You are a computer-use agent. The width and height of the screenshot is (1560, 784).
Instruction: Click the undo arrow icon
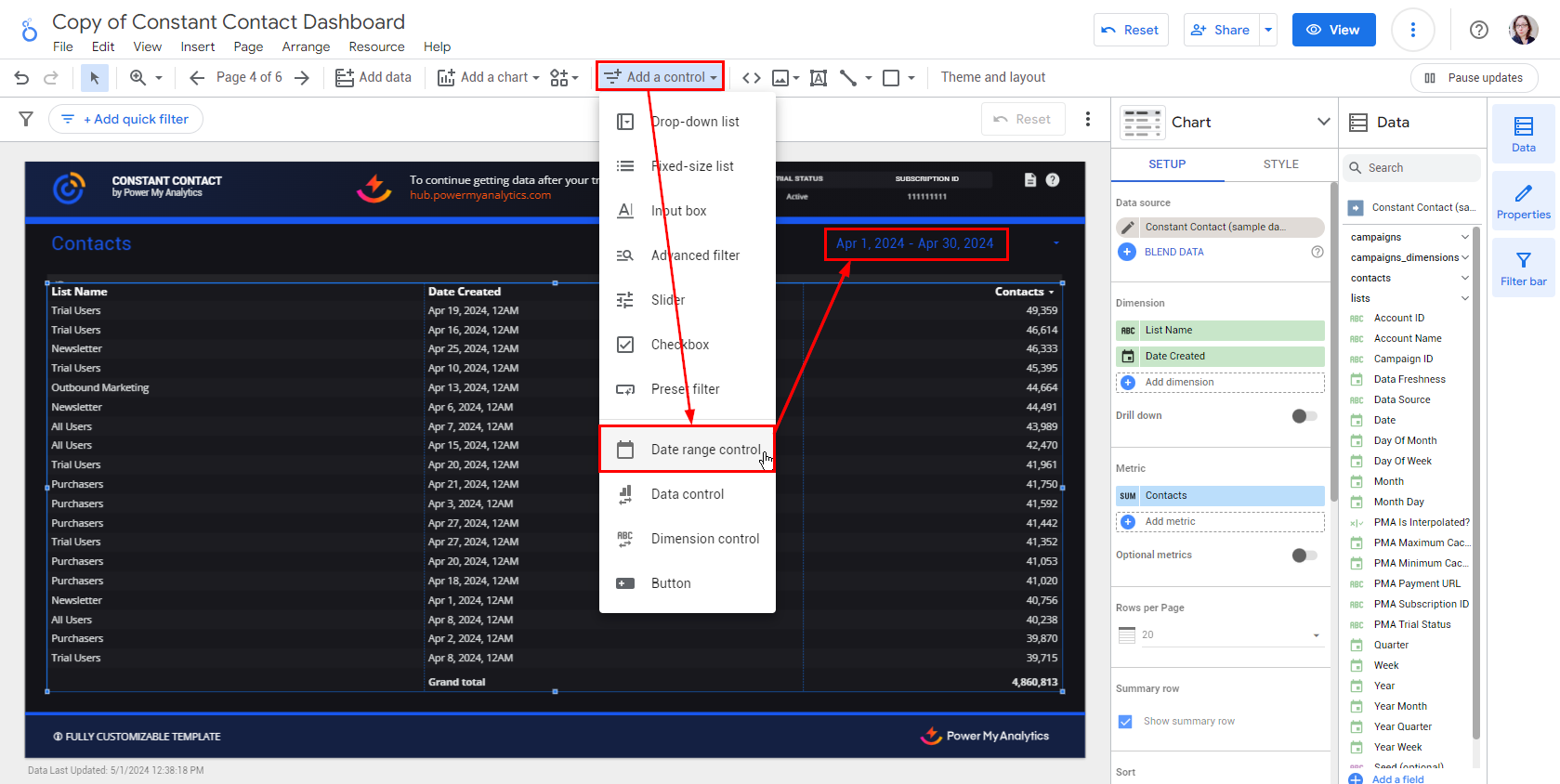[21, 78]
